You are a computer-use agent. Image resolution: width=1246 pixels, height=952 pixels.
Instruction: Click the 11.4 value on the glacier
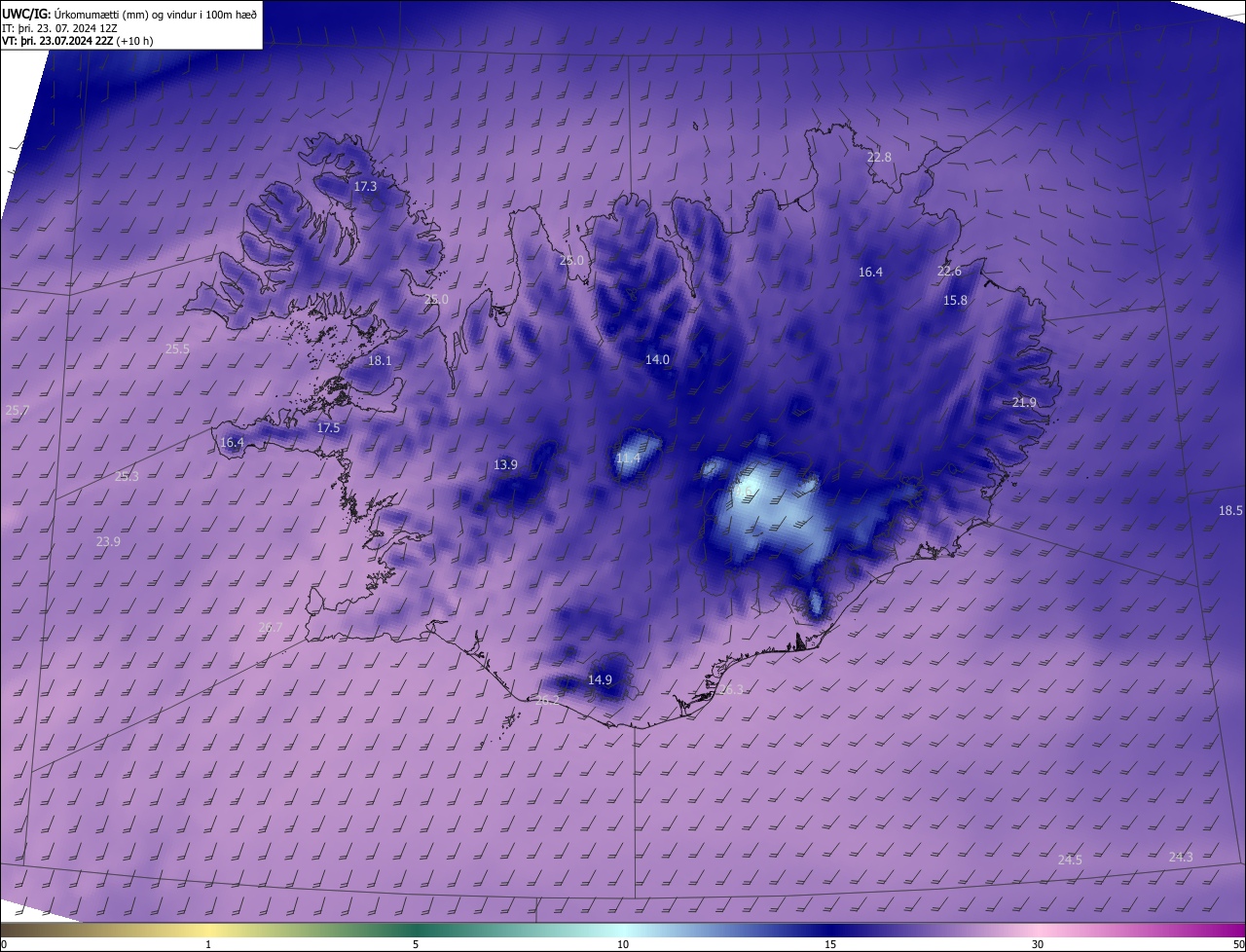click(x=628, y=458)
